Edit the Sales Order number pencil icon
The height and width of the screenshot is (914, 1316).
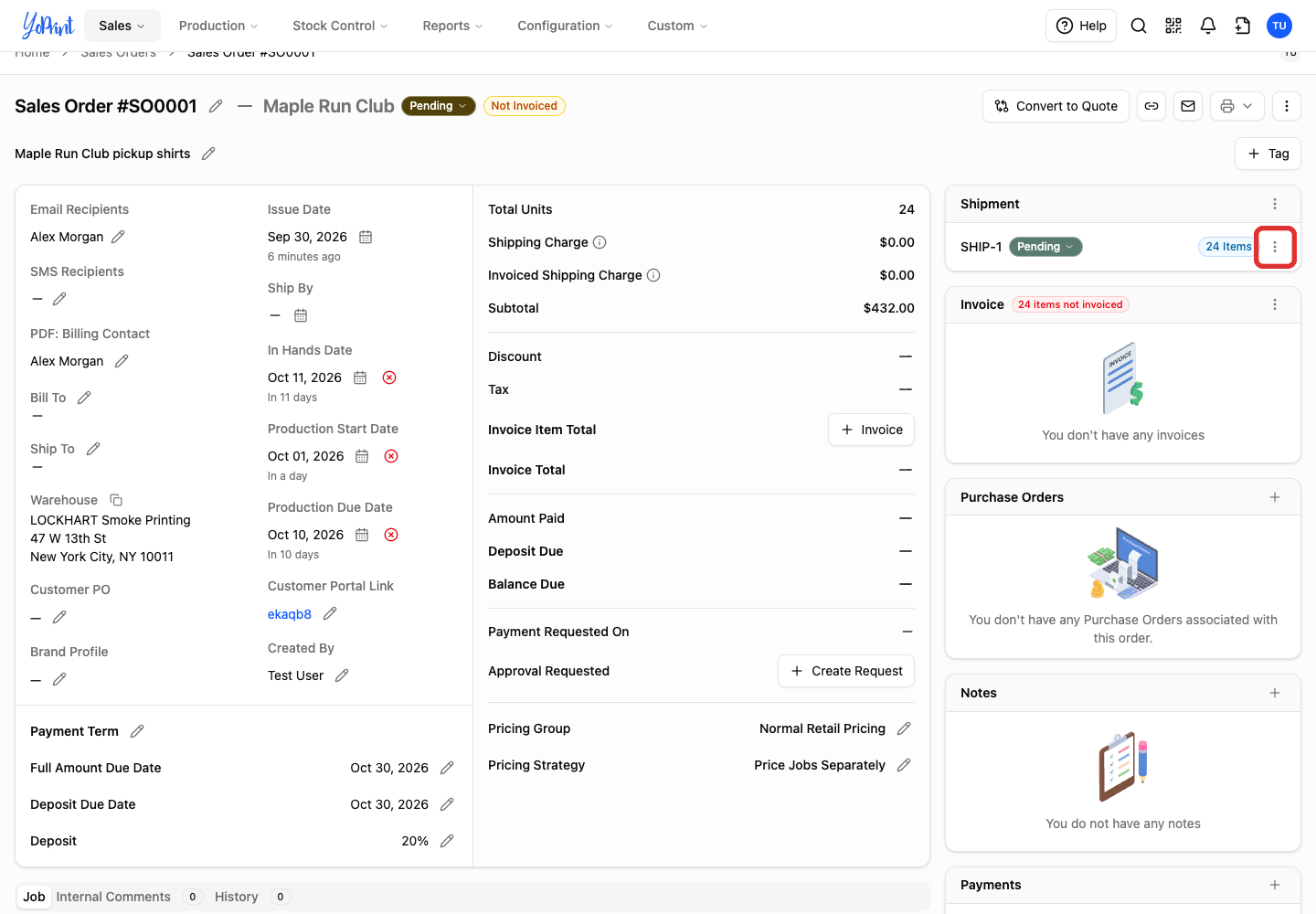pos(216,106)
